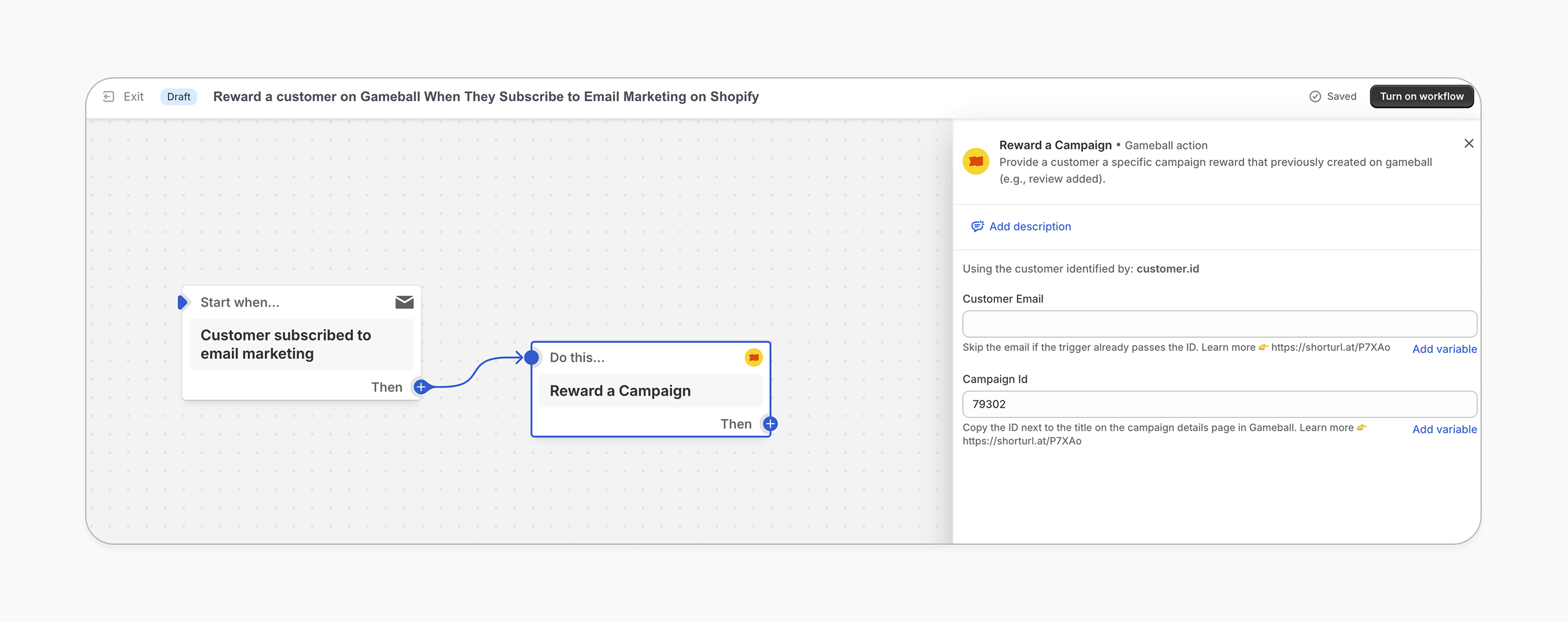This screenshot has width=1568, height=622.
Task: Click inside the Customer Email input
Action: coord(1219,324)
